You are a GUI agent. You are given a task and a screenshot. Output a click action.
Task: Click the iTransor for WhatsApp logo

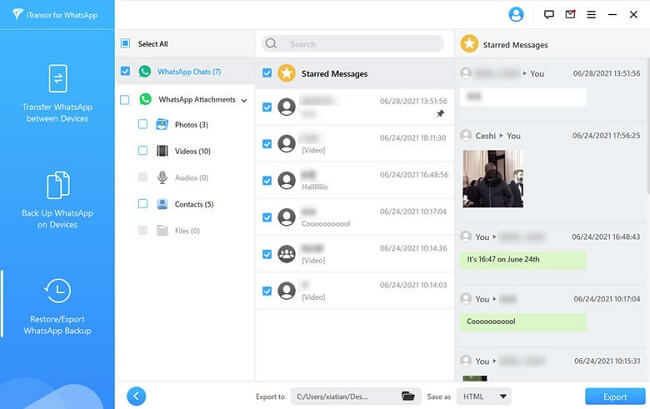tap(55, 15)
